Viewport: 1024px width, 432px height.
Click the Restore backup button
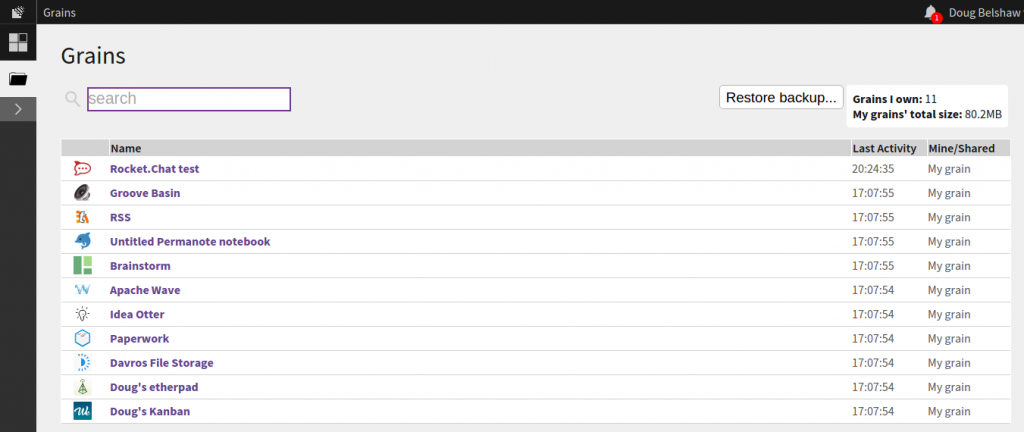pos(781,98)
